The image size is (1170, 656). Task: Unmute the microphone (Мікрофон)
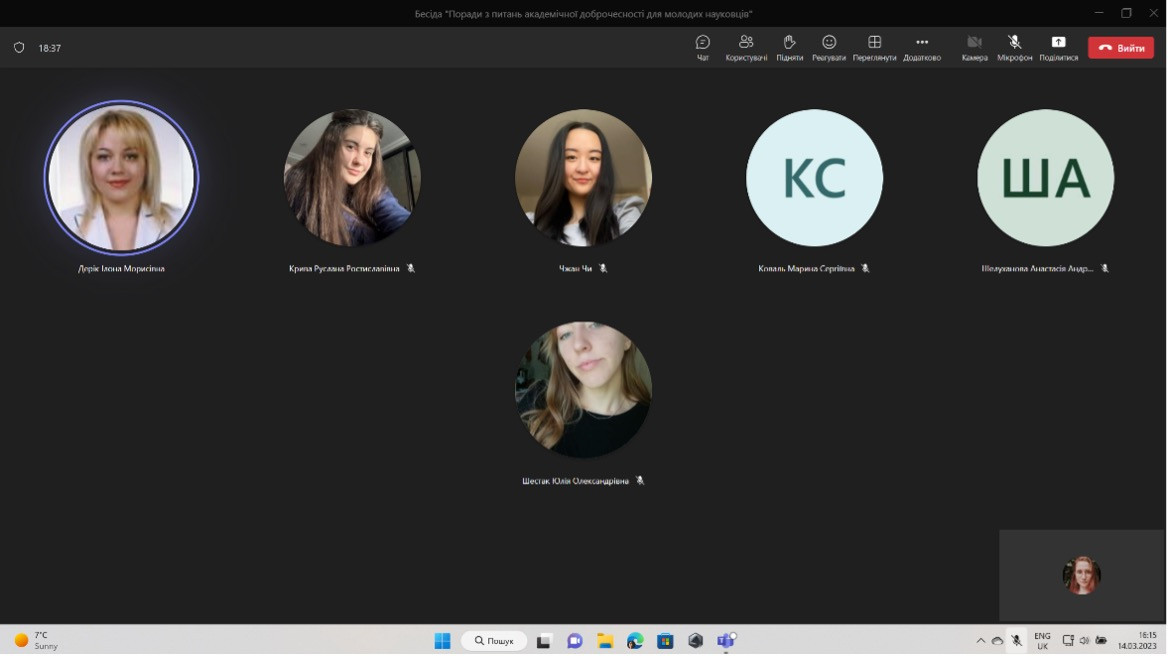[1014, 48]
